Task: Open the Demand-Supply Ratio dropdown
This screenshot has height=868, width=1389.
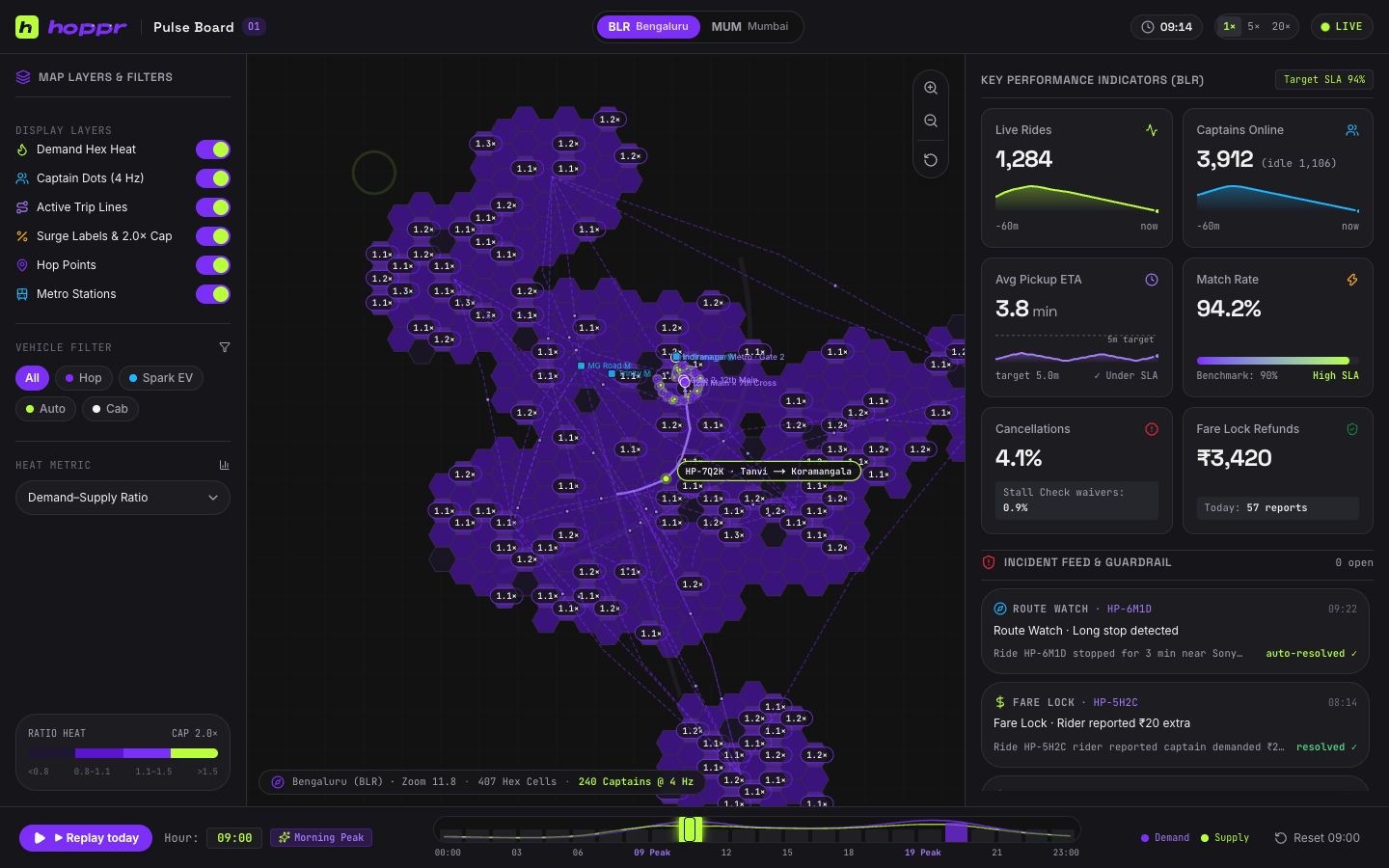Action: coord(123,498)
